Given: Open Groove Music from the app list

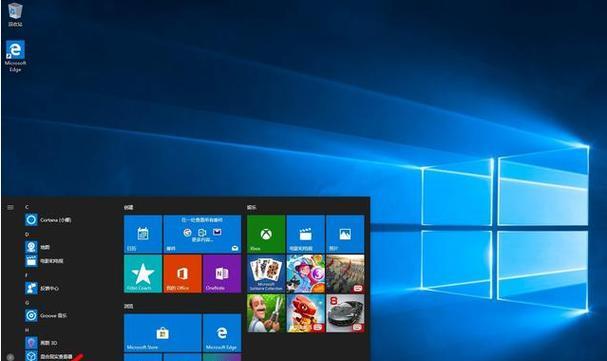Looking at the screenshot, I should click(46, 315).
